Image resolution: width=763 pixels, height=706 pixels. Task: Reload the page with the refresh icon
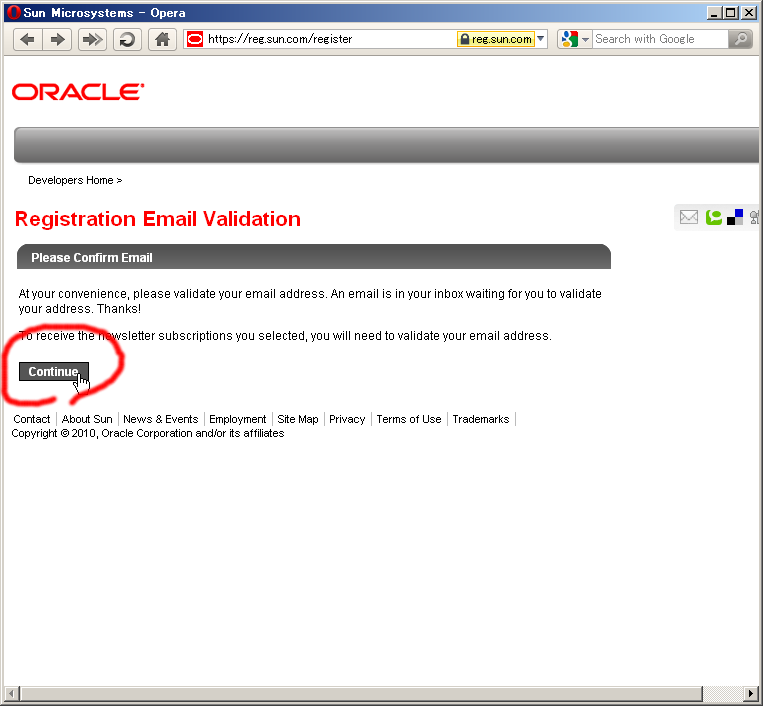(x=127, y=39)
